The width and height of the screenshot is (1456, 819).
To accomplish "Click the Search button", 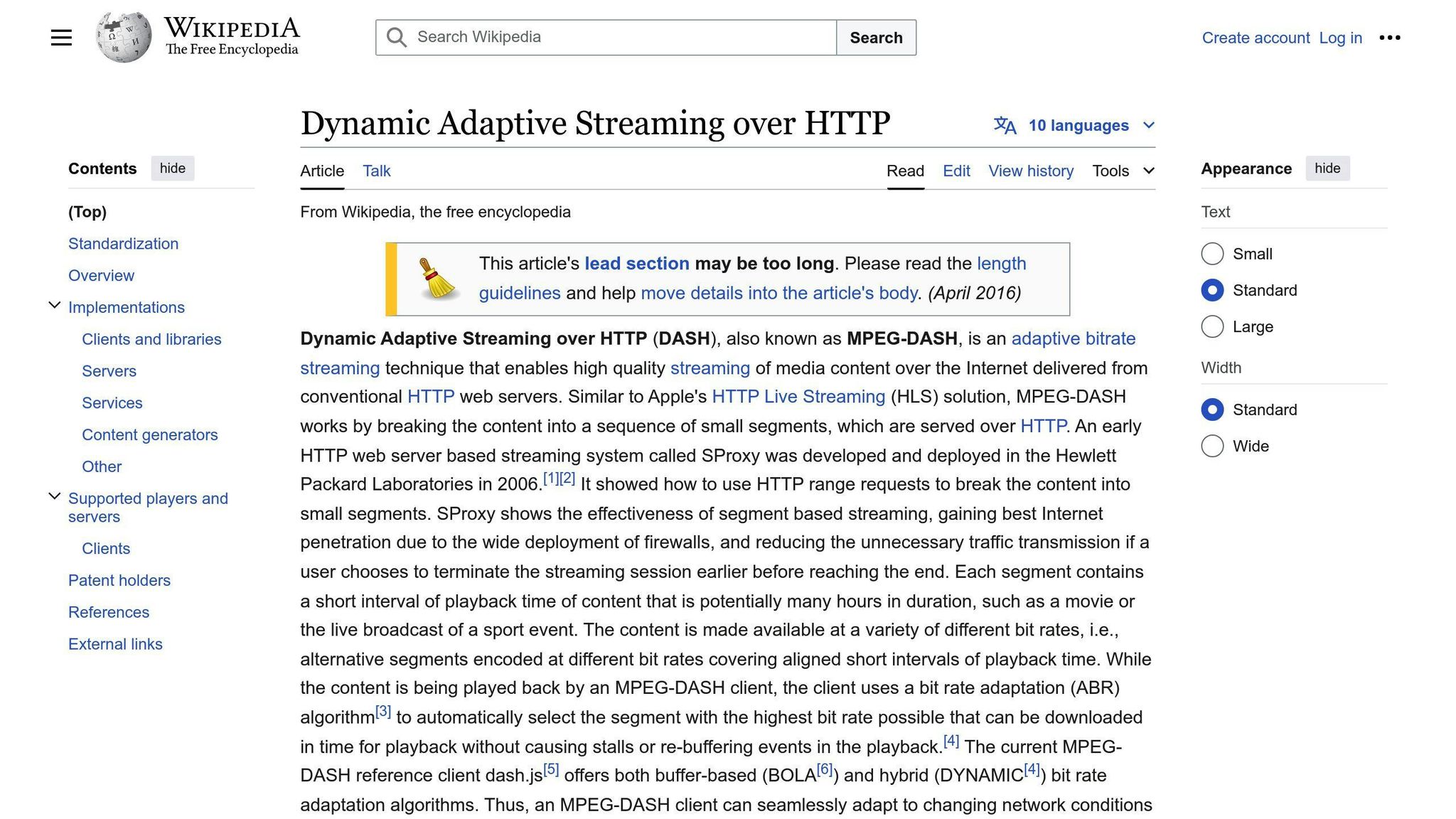I will coord(876,38).
